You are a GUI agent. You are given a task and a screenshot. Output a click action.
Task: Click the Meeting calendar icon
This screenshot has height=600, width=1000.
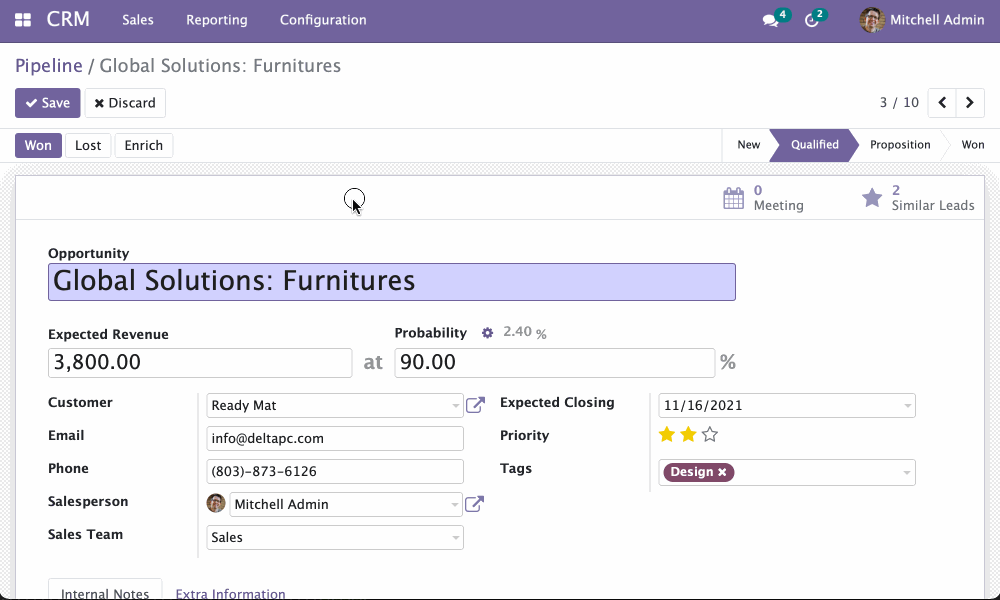[x=735, y=197]
